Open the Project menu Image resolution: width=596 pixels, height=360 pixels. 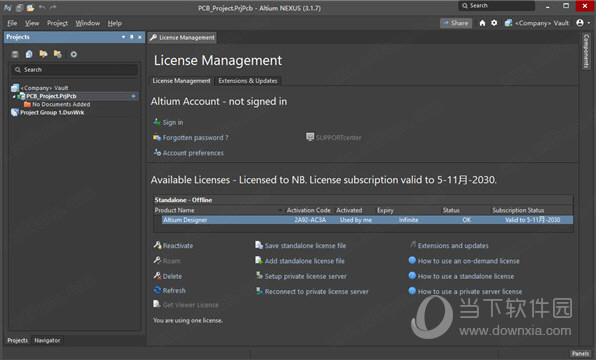point(57,23)
